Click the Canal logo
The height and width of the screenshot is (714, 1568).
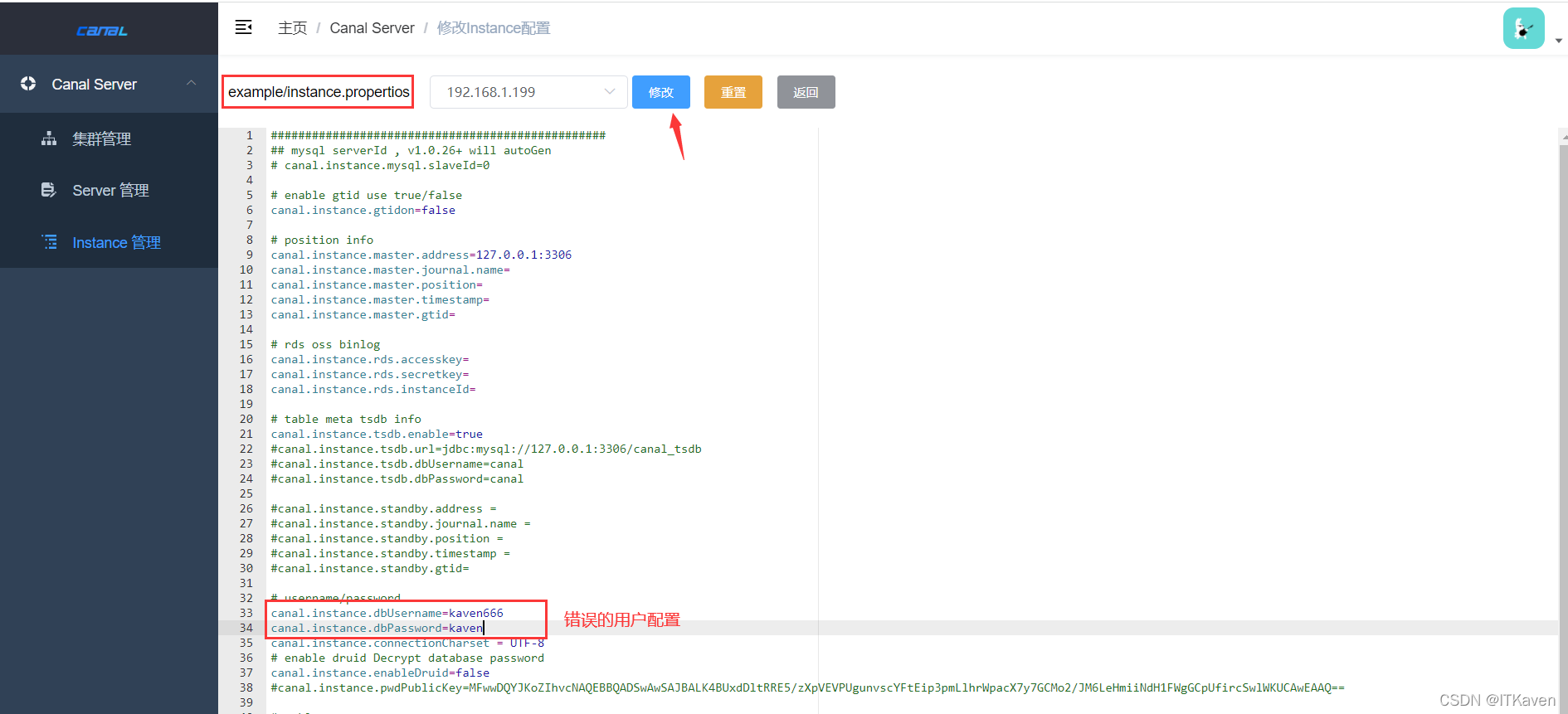click(x=101, y=31)
